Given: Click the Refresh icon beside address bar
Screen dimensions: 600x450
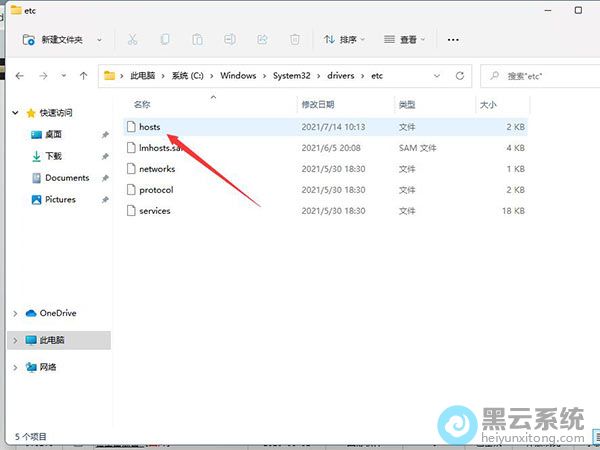Looking at the screenshot, I should tap(460, 76).
